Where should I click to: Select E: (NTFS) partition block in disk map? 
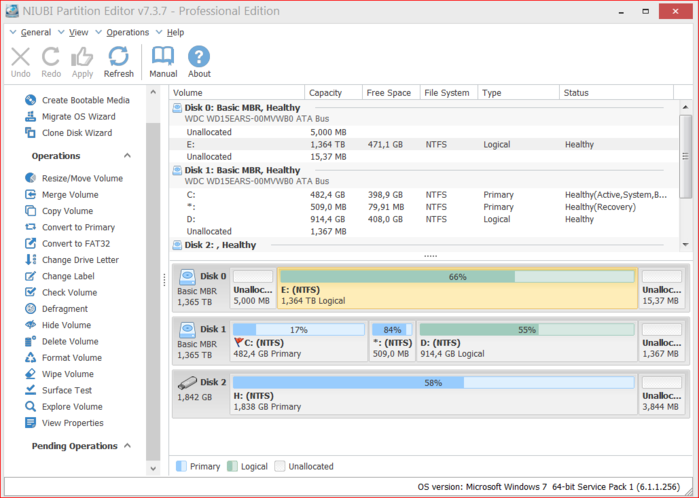[x=457, y=288]
